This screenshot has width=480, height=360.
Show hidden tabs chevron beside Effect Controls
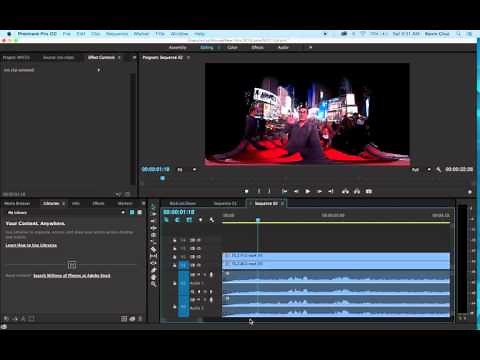pos(134,58)
